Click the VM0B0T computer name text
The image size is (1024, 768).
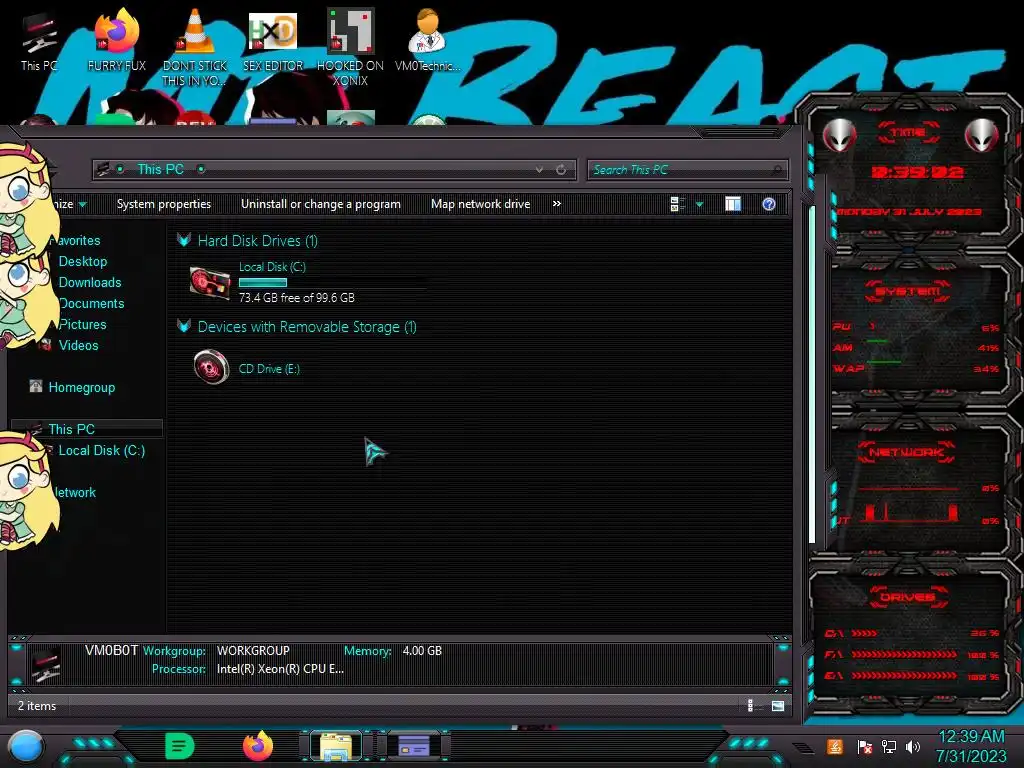[111, 650]
